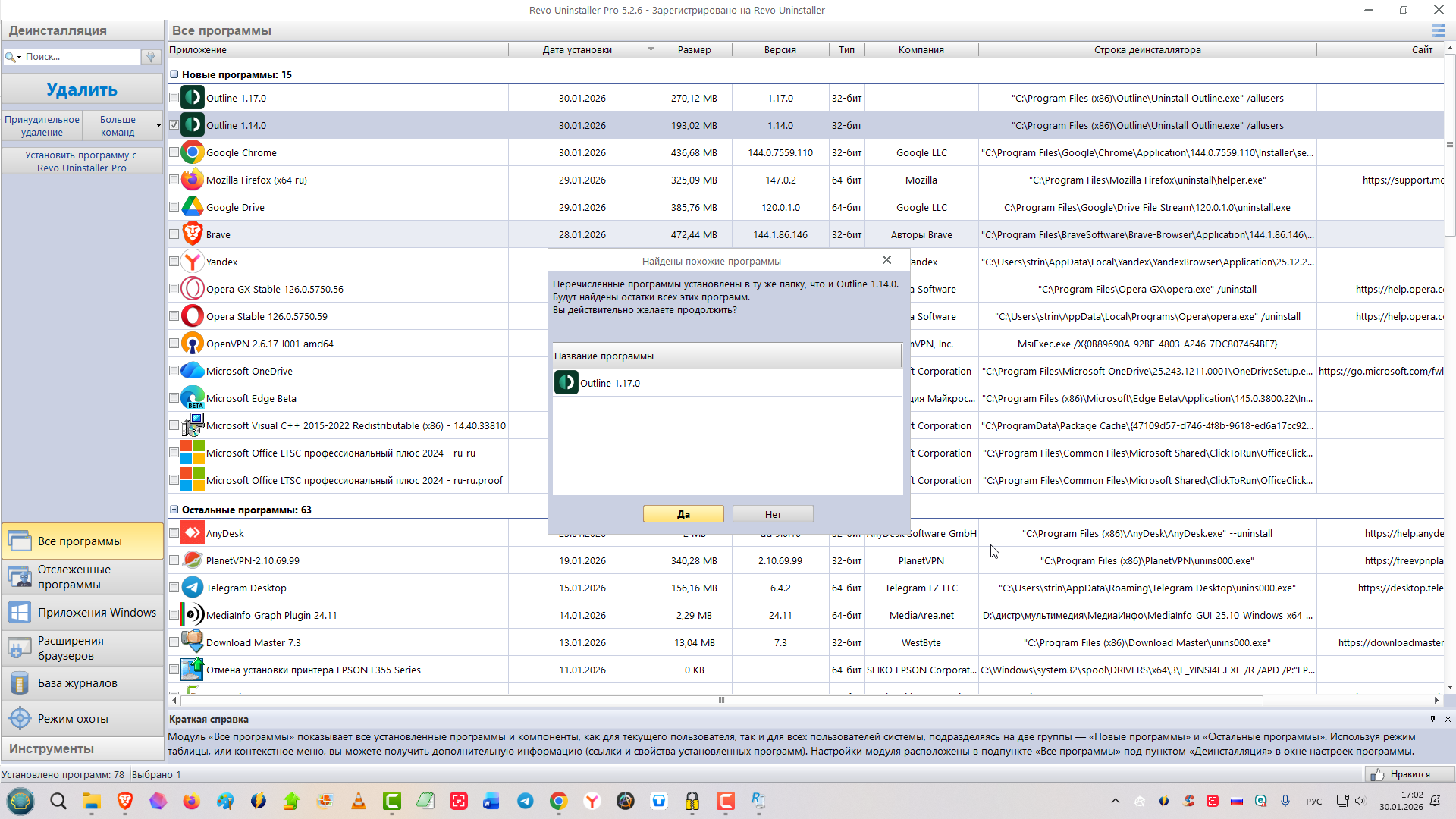Screen dimensions: 1456x819
Task: Open the 'Больше команд' dropdown arrow
Action: (158, 126)
